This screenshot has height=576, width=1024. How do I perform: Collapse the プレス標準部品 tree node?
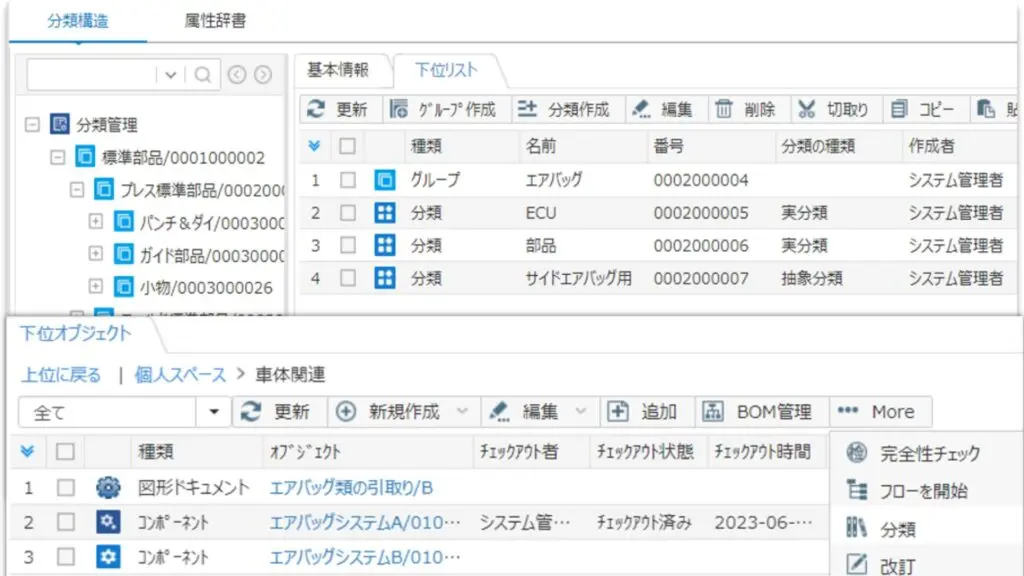[76, 189]
